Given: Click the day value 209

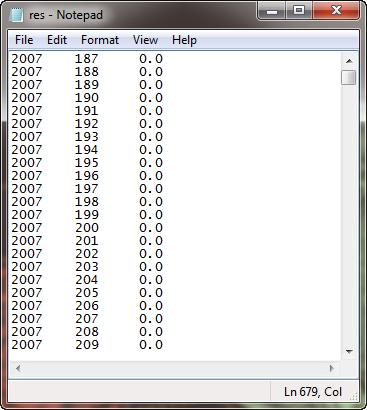Looking at the screenshot, I should pos(86,345).
